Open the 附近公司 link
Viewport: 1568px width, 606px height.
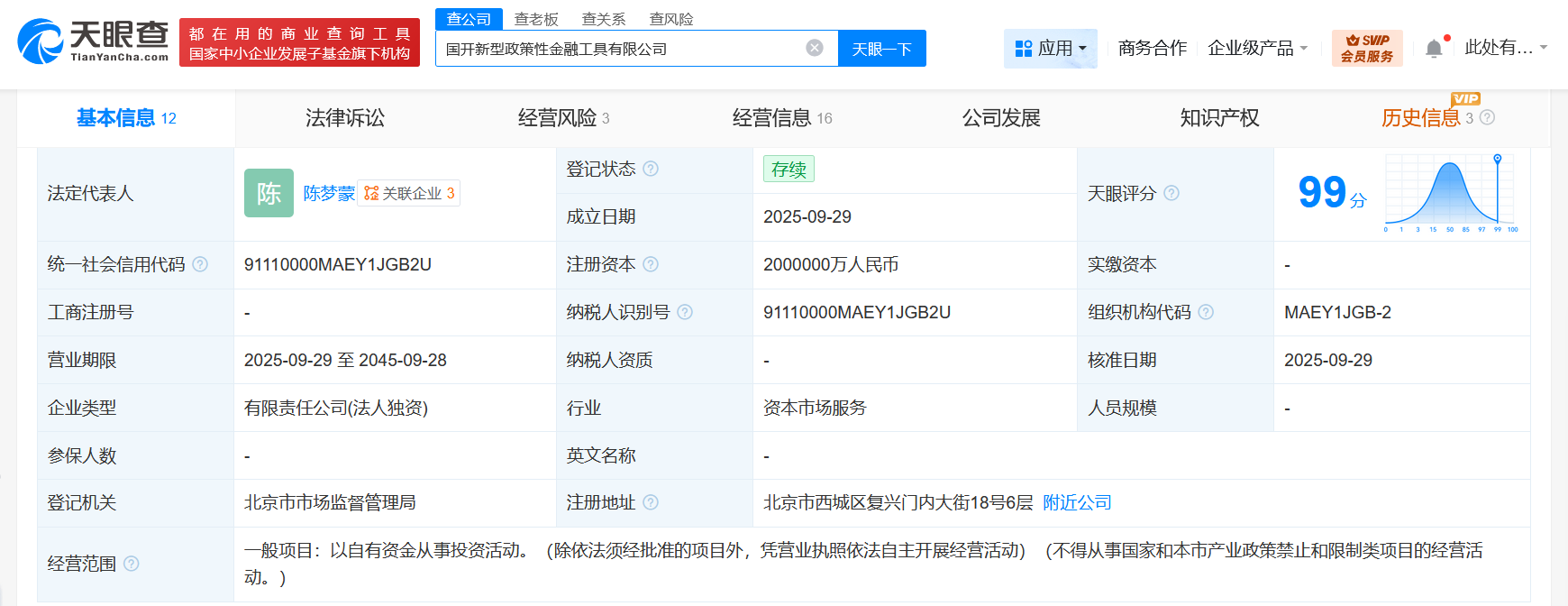[1077, 502]
